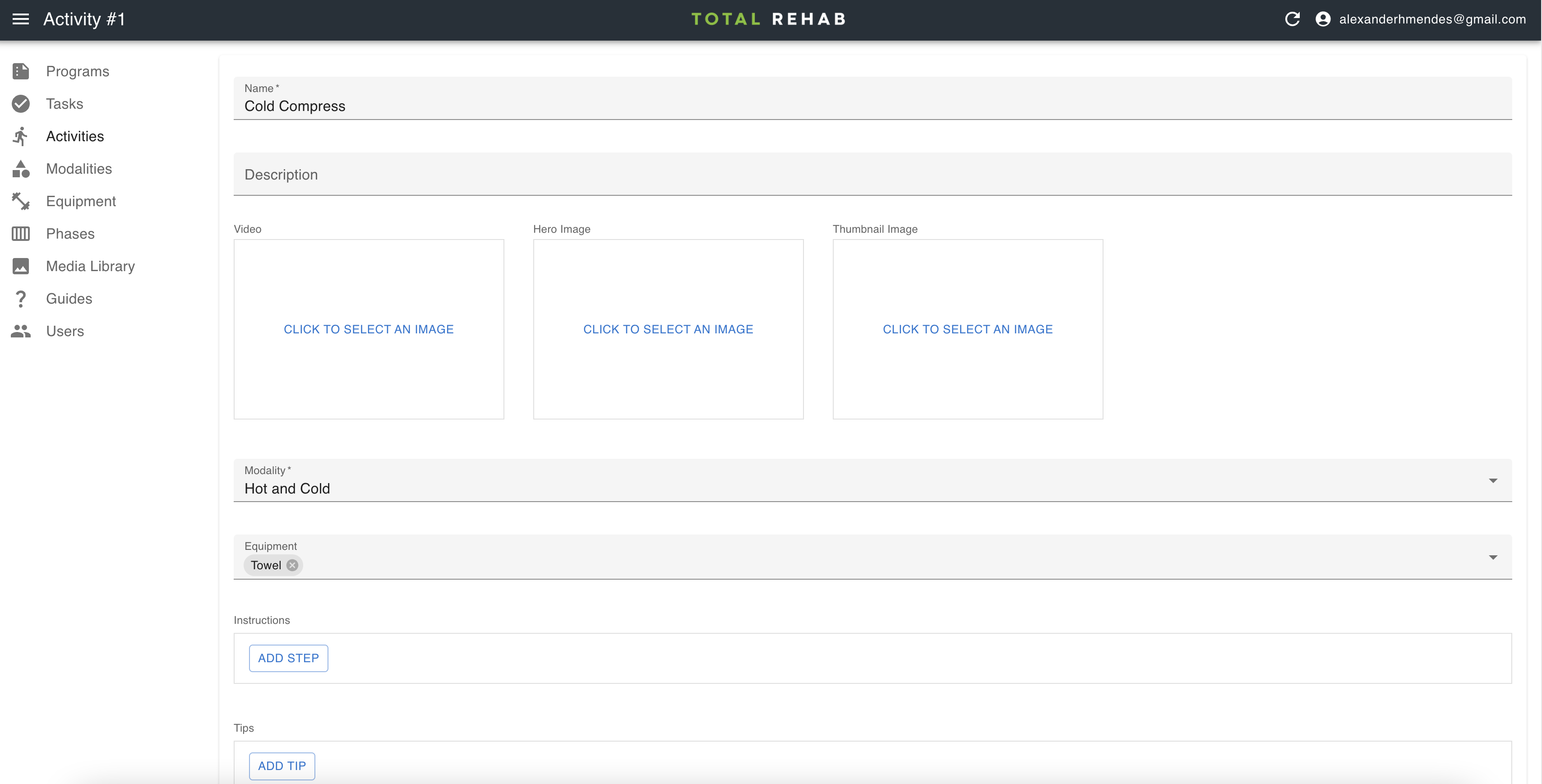This screenshot has height=784, width=1542.
Task: Click the hamburger menu icon
Action: coord(20,19)
